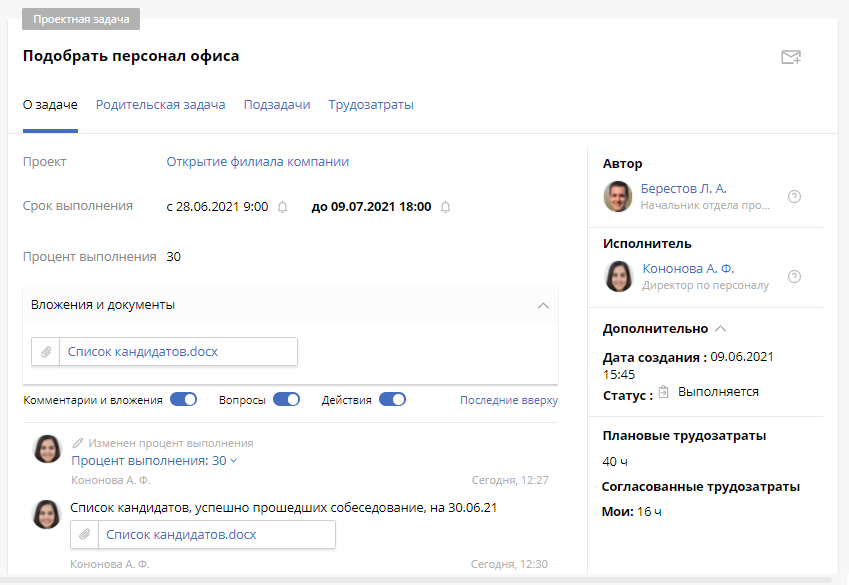The height and width of the screenshot is (585, 849).
Task: Disable the Комментарии и вложения toggle
Action: (183, 398)
